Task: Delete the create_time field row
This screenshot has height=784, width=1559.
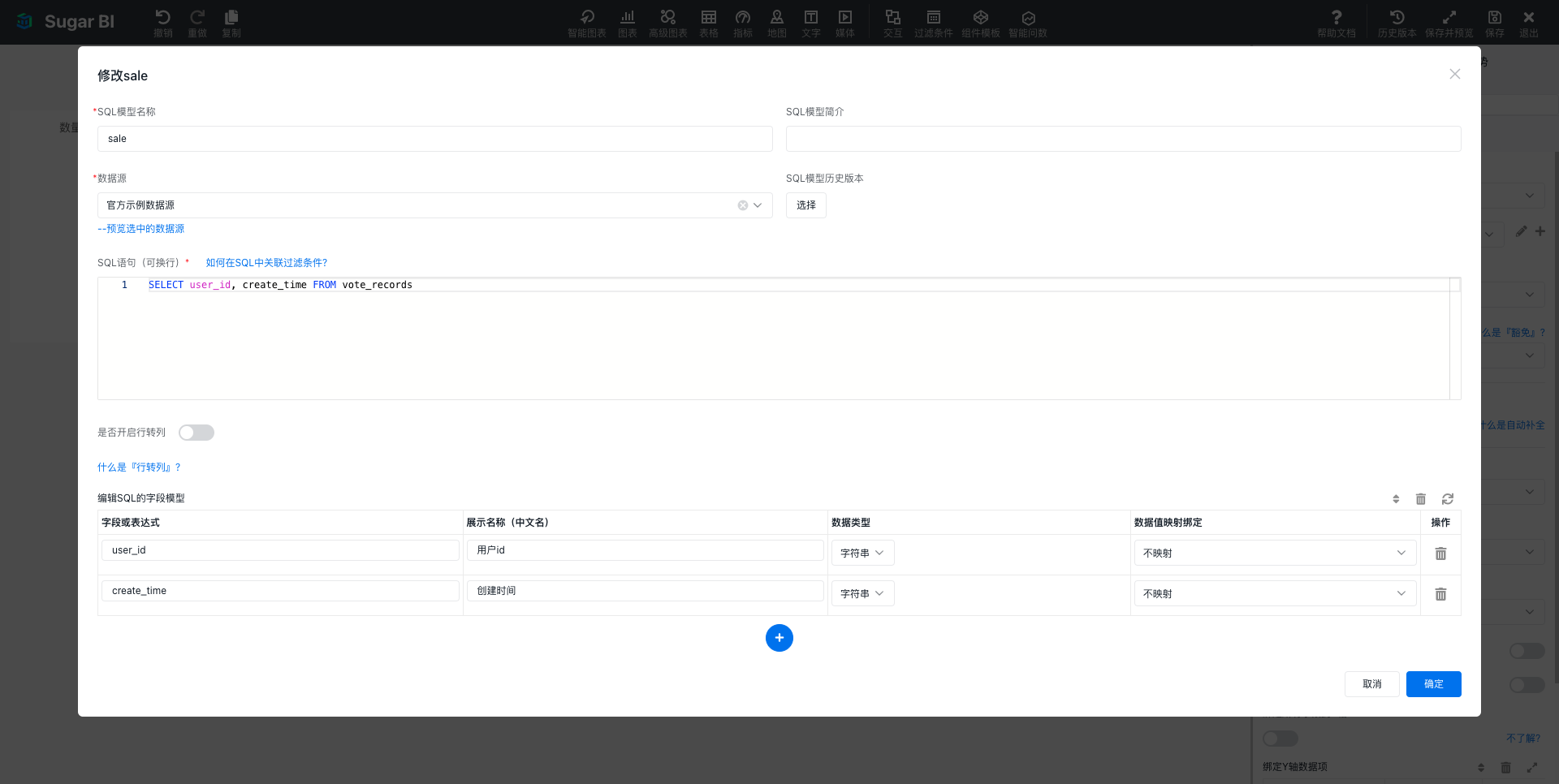Action: tap(1440, 594)
